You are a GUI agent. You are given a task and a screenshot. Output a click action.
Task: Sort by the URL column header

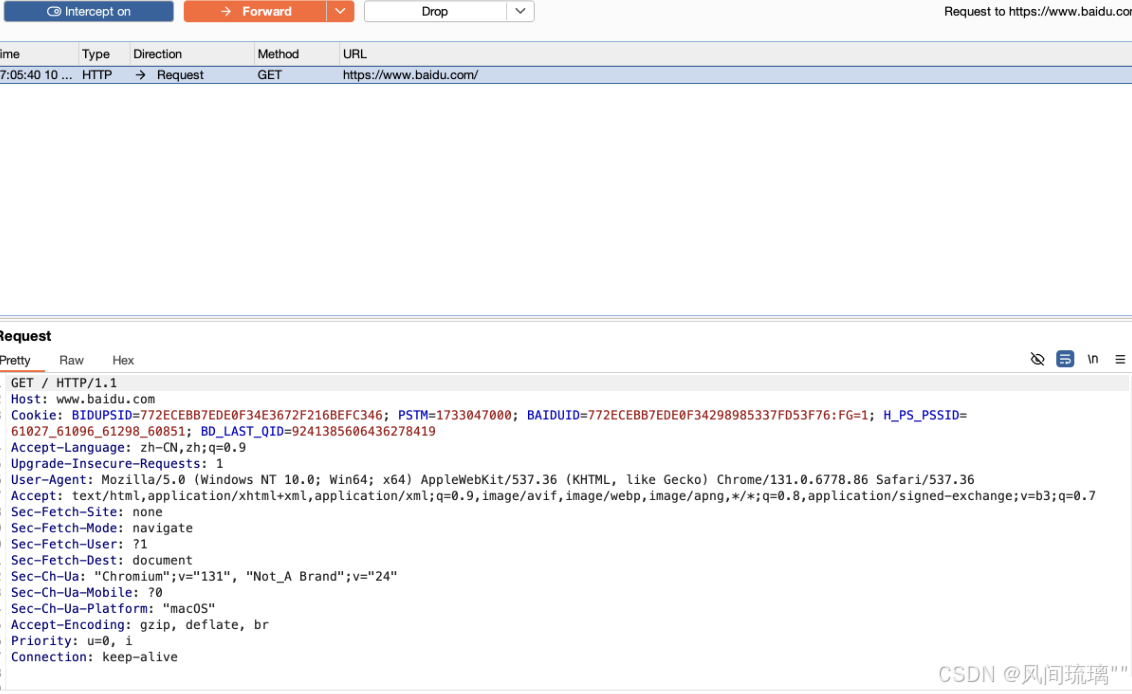pyautogui.click(x=354, y=54)
